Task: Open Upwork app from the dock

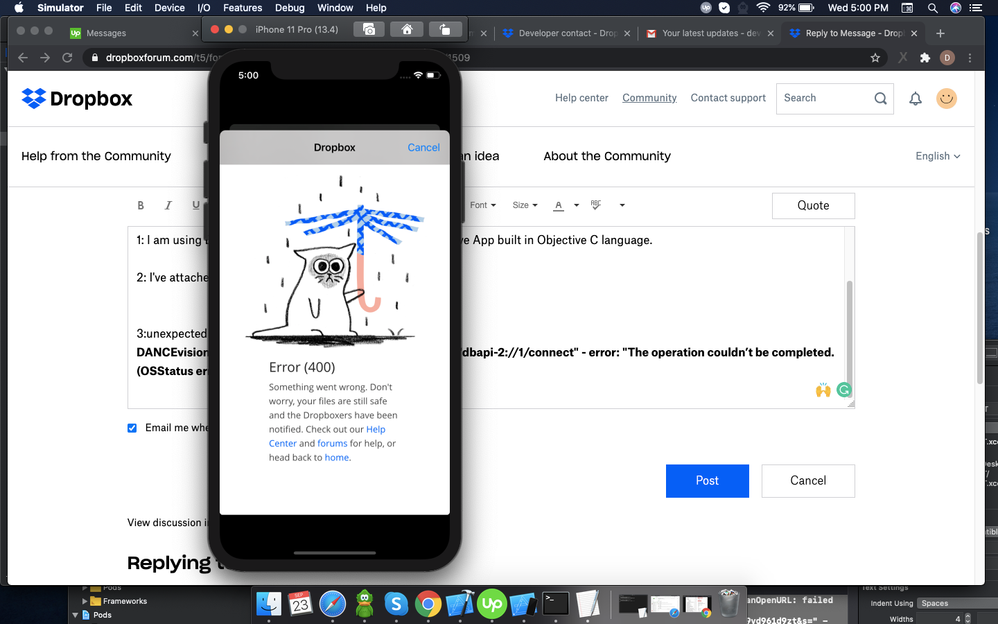Action: tap(491, 604)
